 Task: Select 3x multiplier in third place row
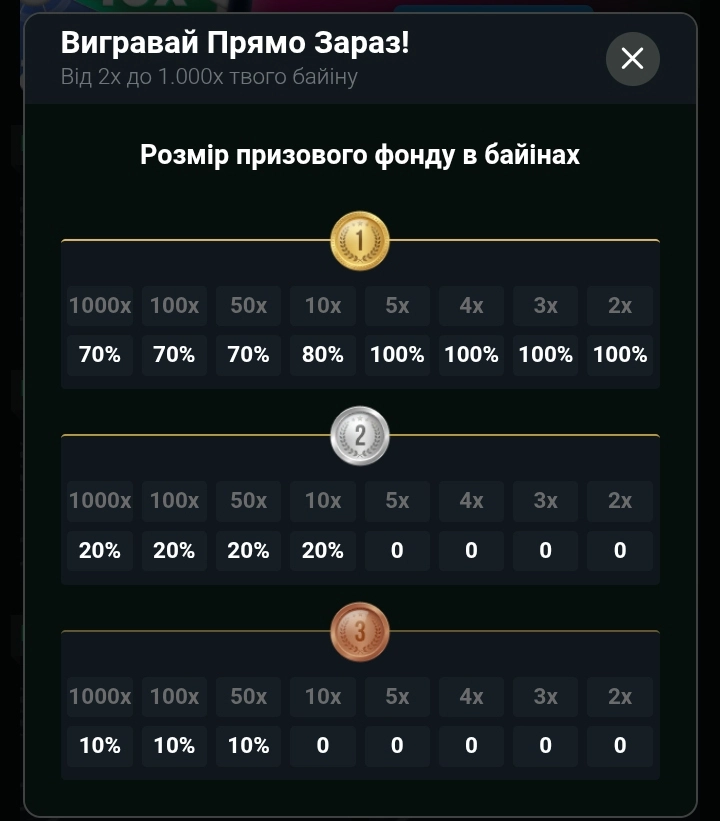pyautogui.click(x=545, y=696)
